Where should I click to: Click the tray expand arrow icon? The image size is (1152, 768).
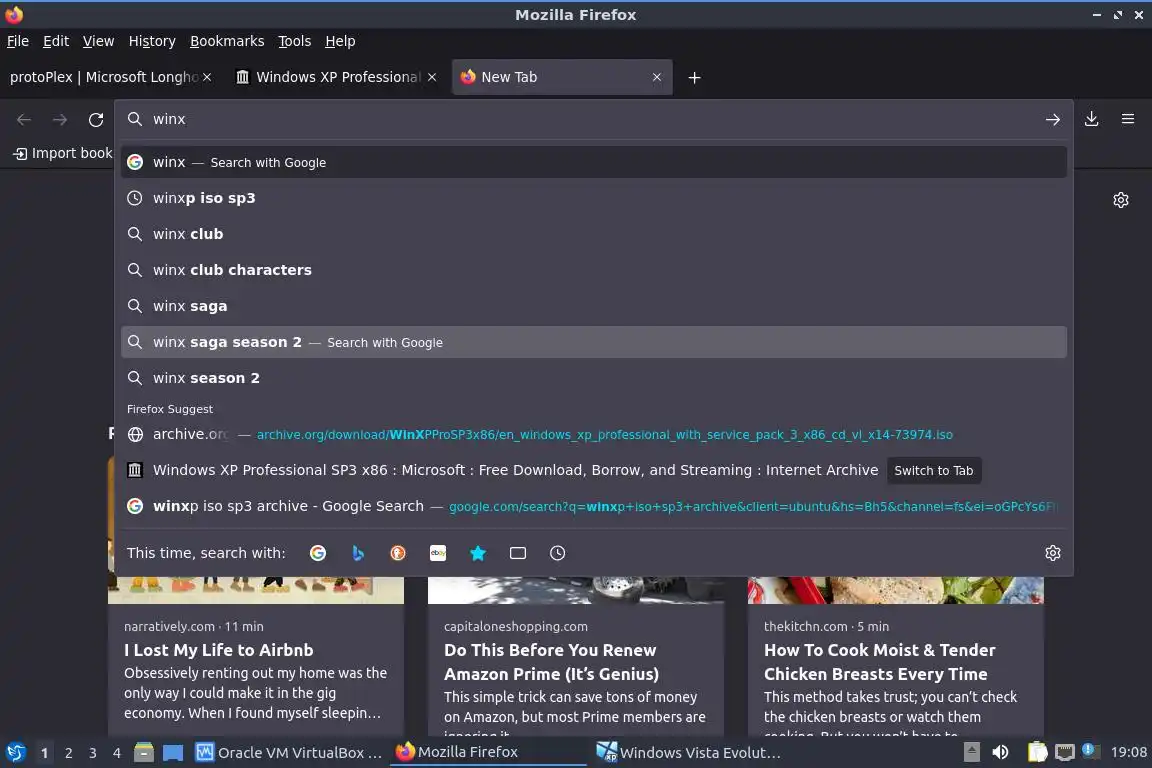(x=971, y=753)
